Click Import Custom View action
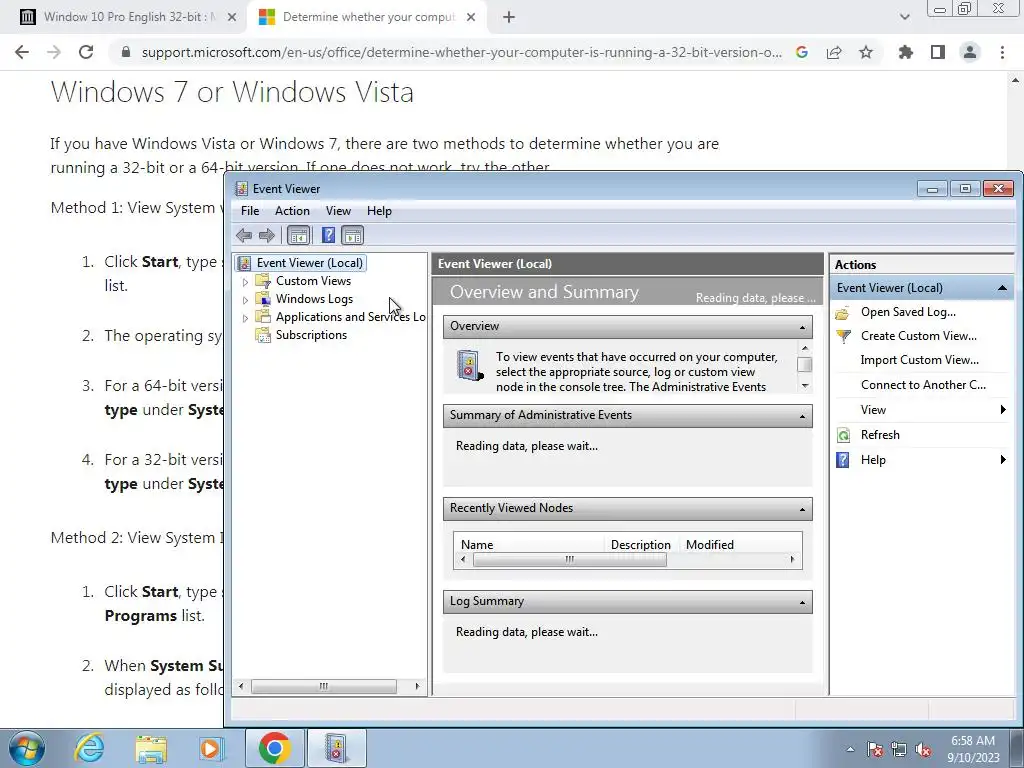This screenshot has height=768, width=1024. (920, 360)
